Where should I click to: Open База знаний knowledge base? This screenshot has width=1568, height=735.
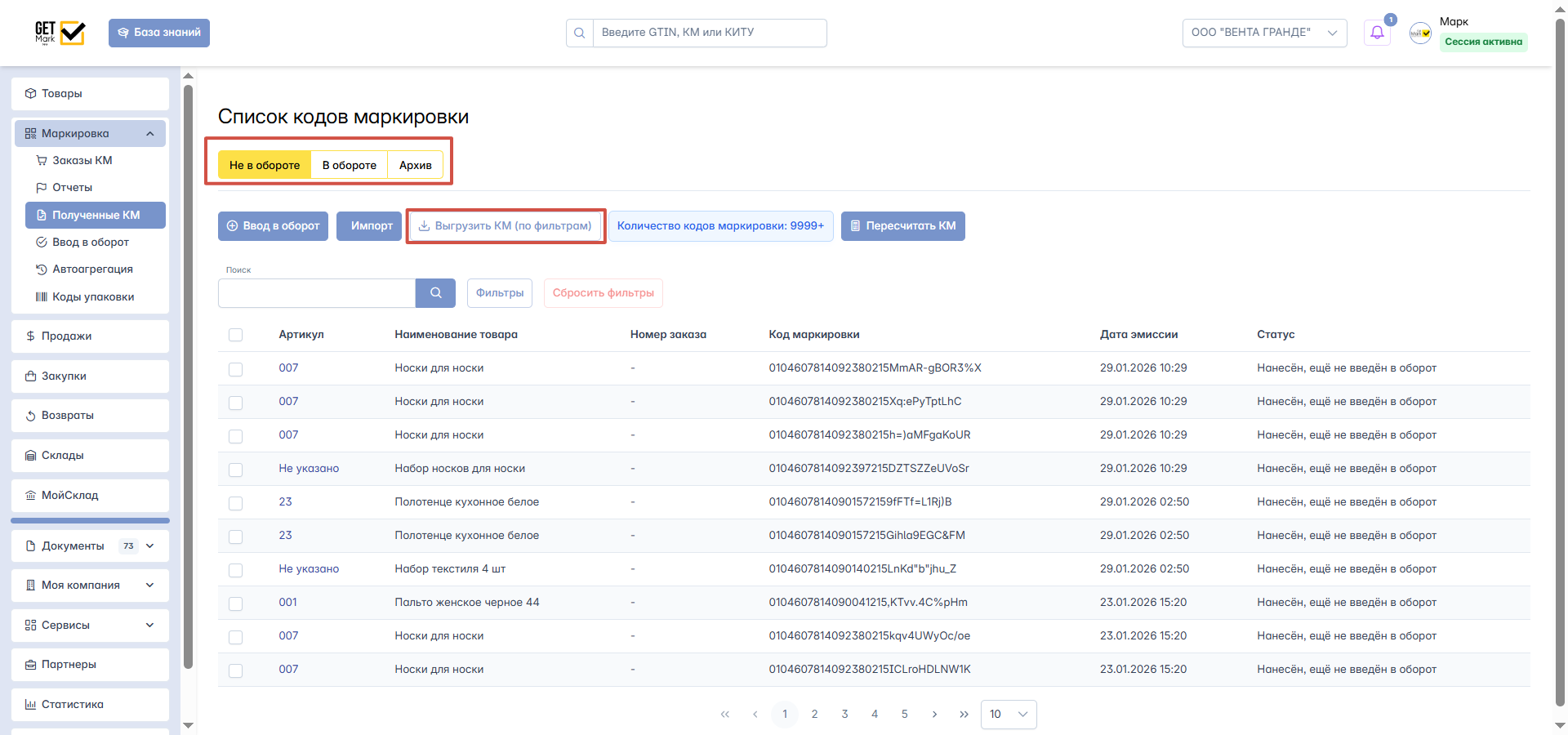coord(159,33)
